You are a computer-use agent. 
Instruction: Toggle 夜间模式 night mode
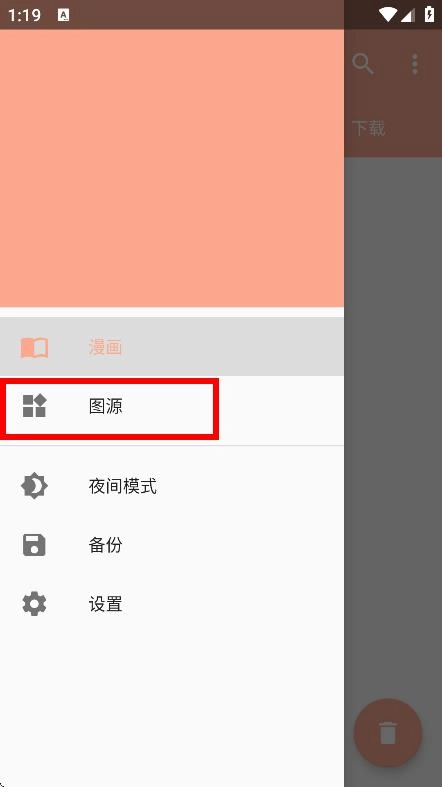pyautogui.click(x=172, y=486)
